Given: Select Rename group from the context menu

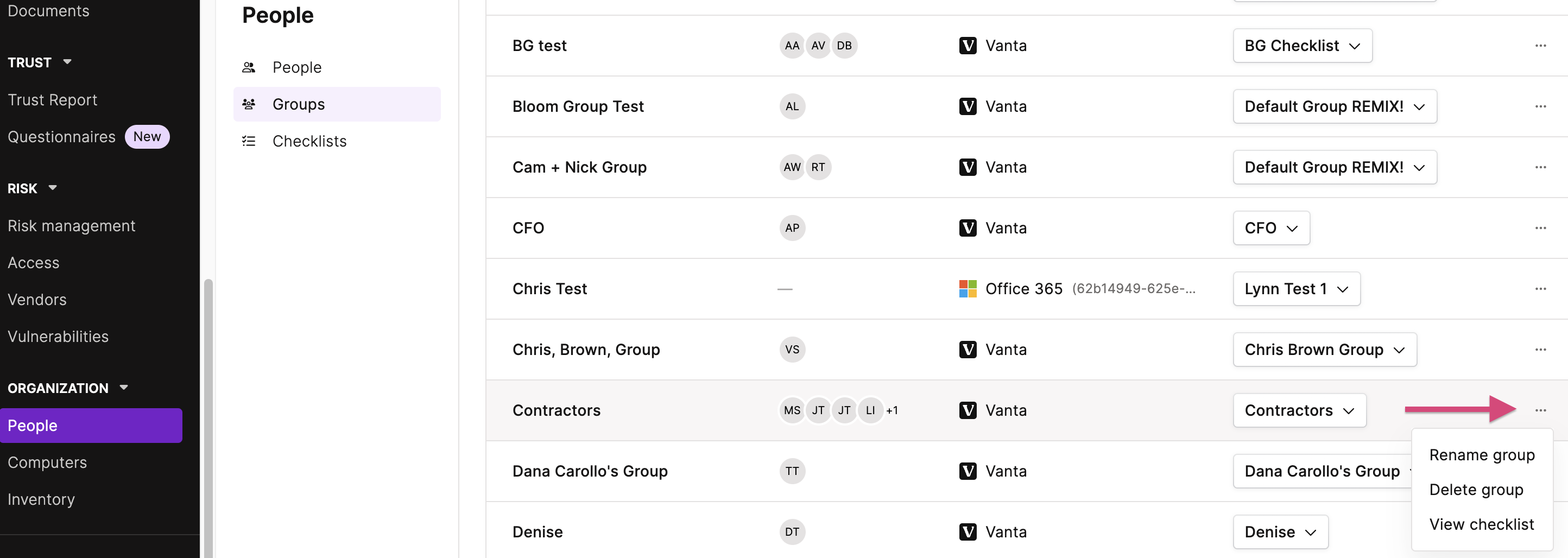Looking at the screenshot, I should [1482, 455].
